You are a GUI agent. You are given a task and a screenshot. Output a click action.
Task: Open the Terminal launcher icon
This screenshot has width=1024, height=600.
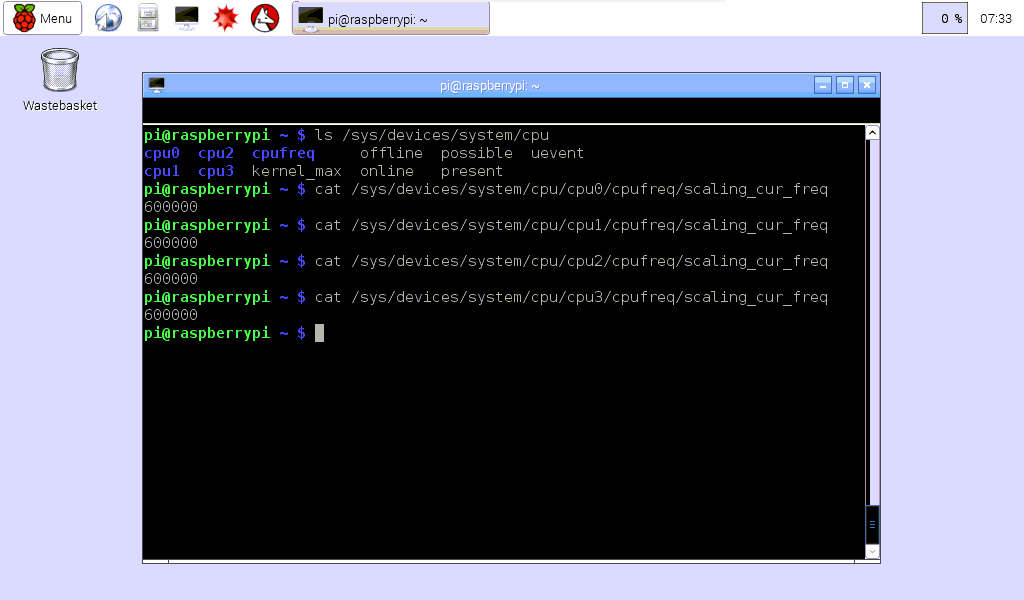(x=186, y=18)
